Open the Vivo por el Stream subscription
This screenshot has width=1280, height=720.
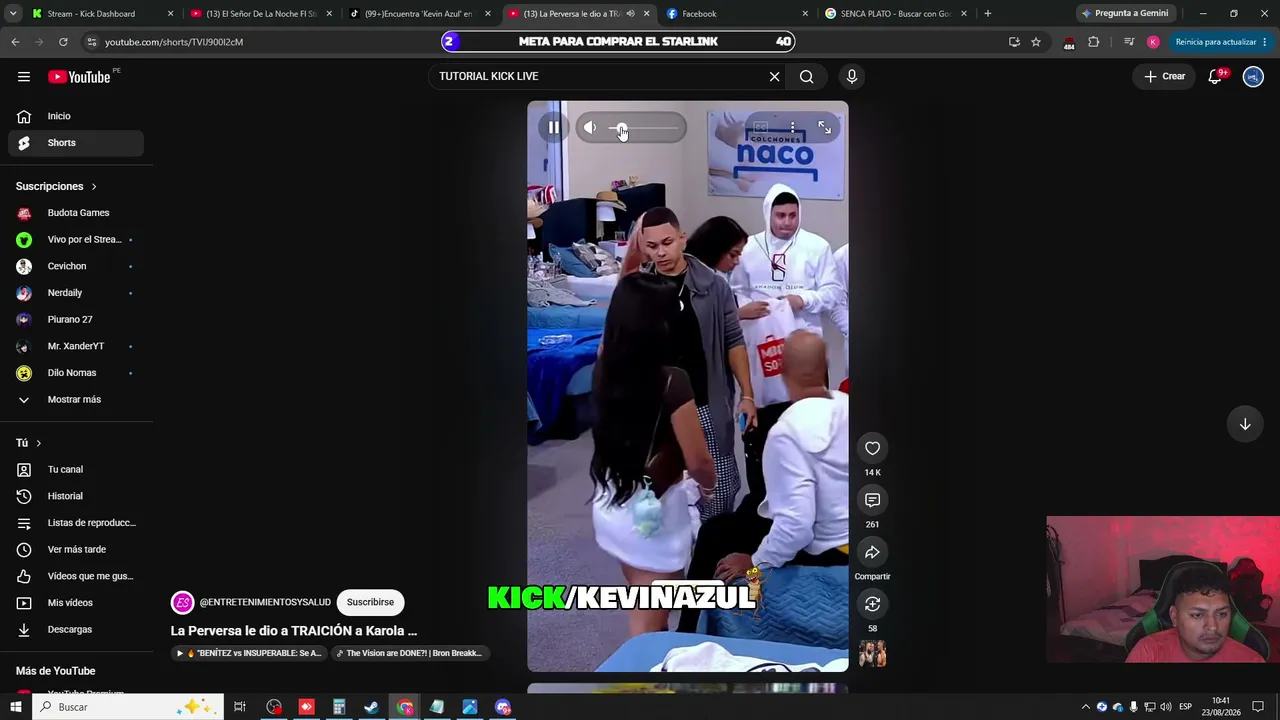[x=76, y=240]
